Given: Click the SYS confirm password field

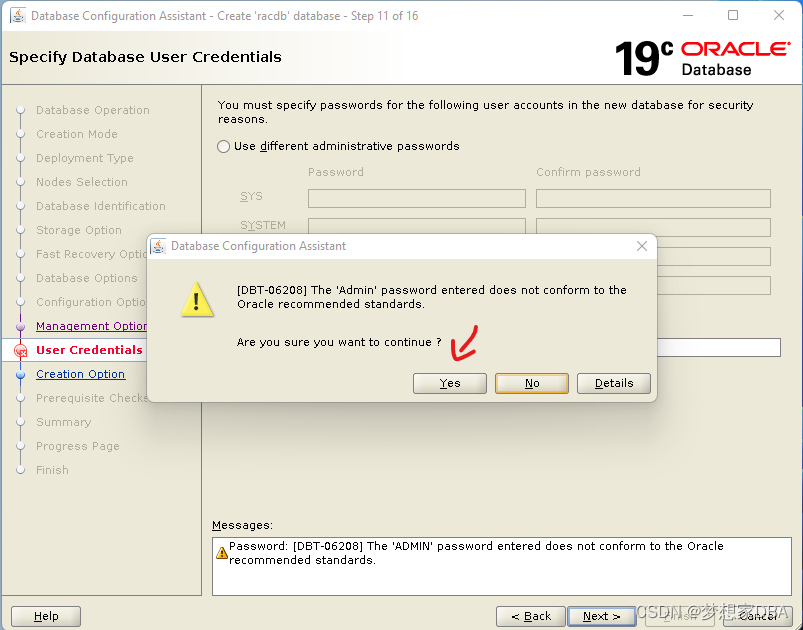Looking at the screenshot, I should pyautogui.click(x=653, y=198).
